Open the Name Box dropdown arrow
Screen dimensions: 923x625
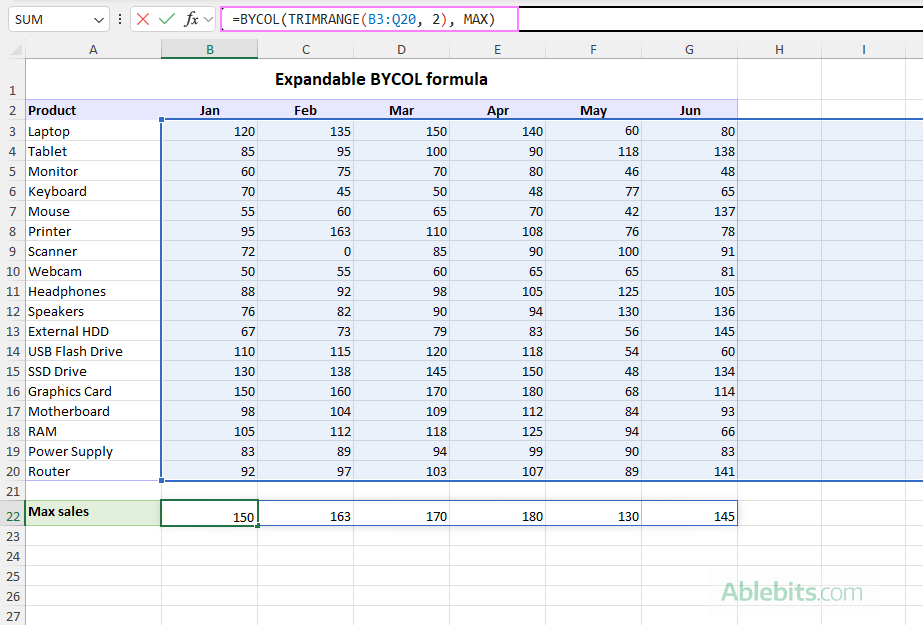click(x=97, y=19)
